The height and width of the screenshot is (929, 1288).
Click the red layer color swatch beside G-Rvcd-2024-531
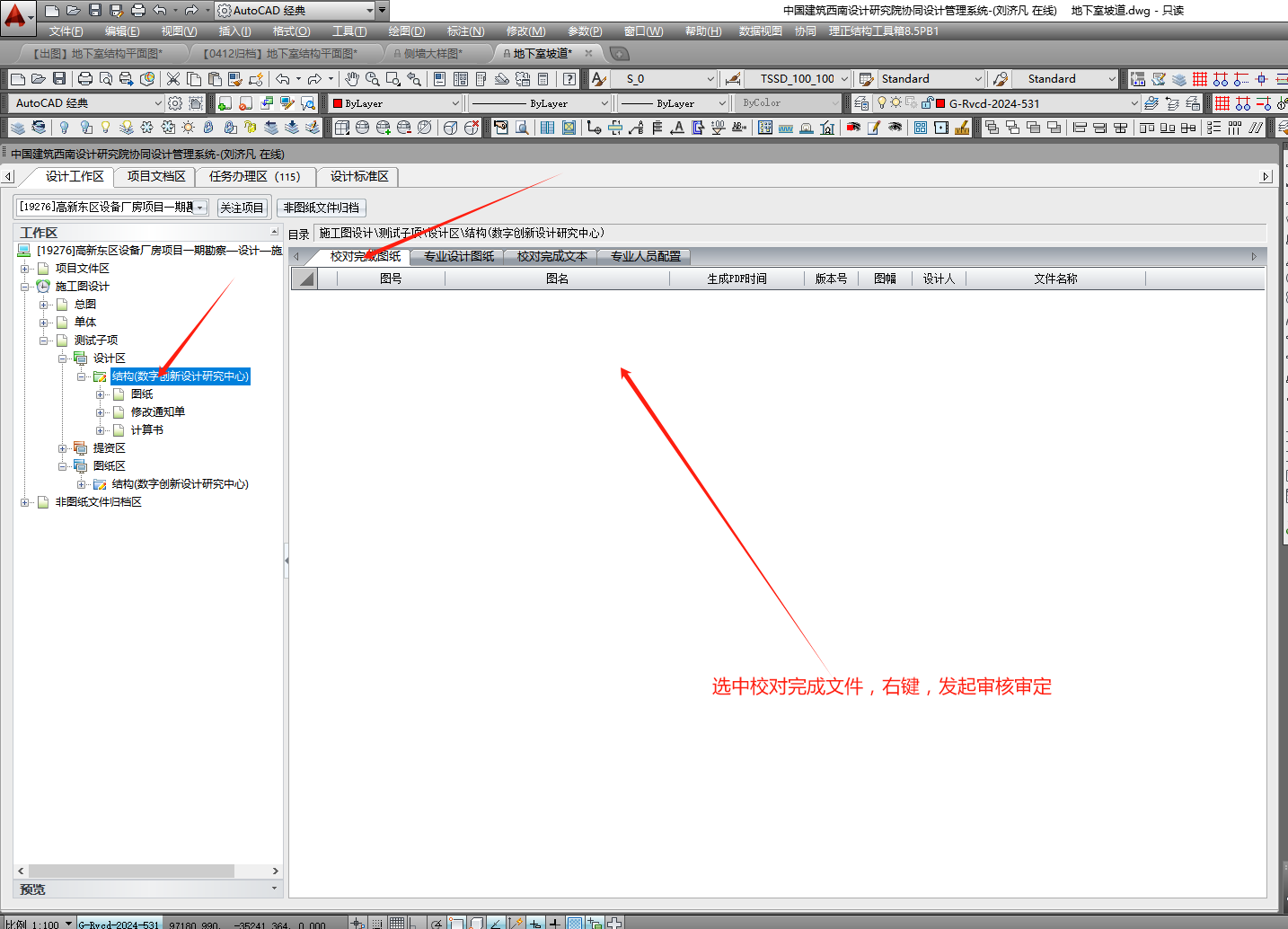tap(941, 103)
